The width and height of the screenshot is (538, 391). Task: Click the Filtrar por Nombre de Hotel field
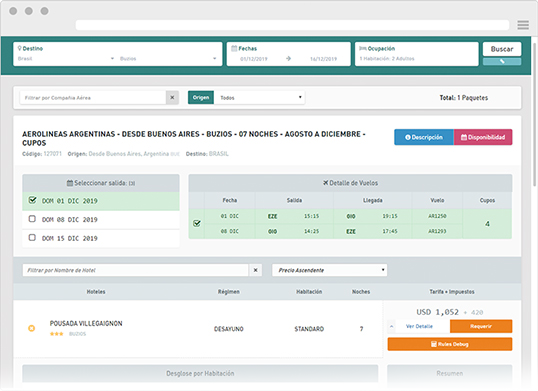136,270
